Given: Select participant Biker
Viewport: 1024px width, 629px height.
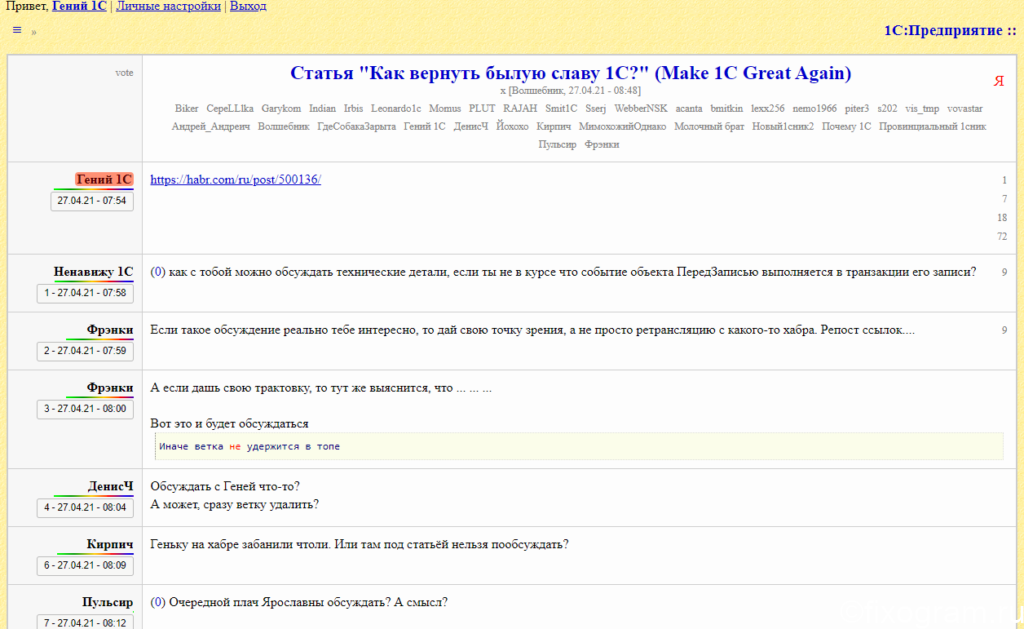Looking at the screenshot, I should click(x=186, y=108).
